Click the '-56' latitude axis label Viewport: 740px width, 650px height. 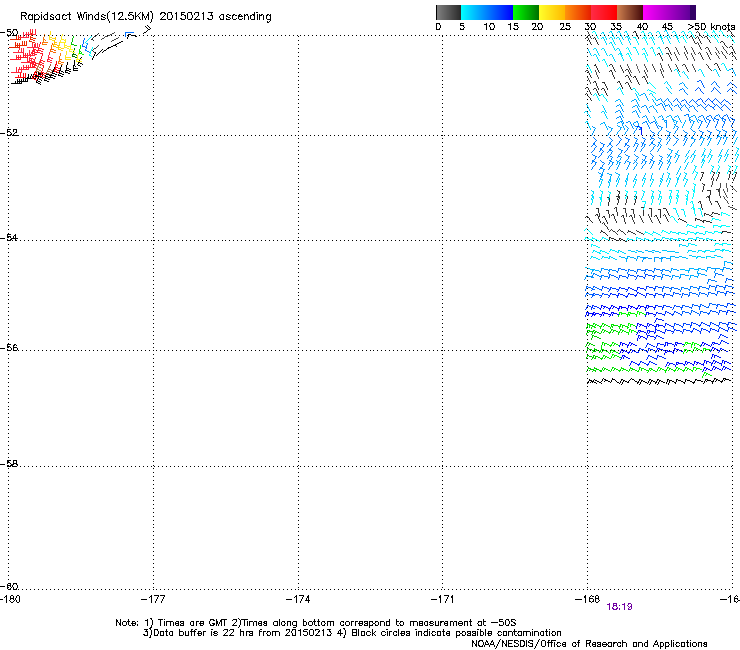click(9, 347)
